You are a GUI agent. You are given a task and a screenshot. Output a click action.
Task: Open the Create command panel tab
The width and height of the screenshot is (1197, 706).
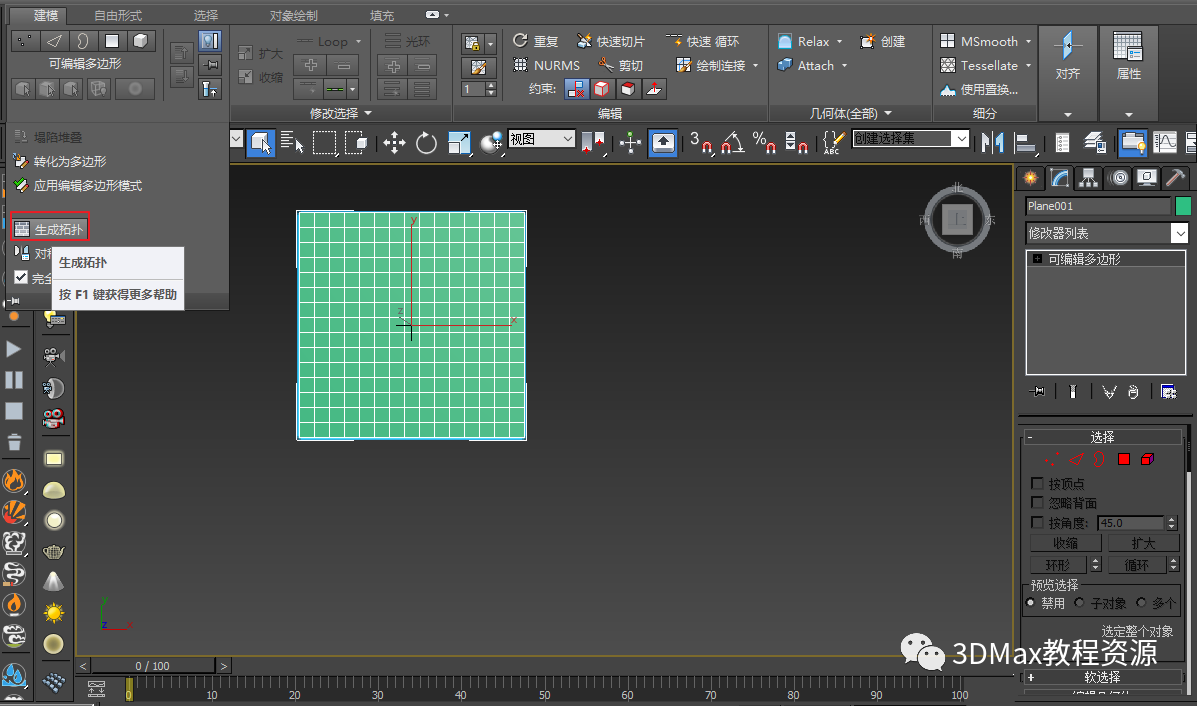[1031, 178]
